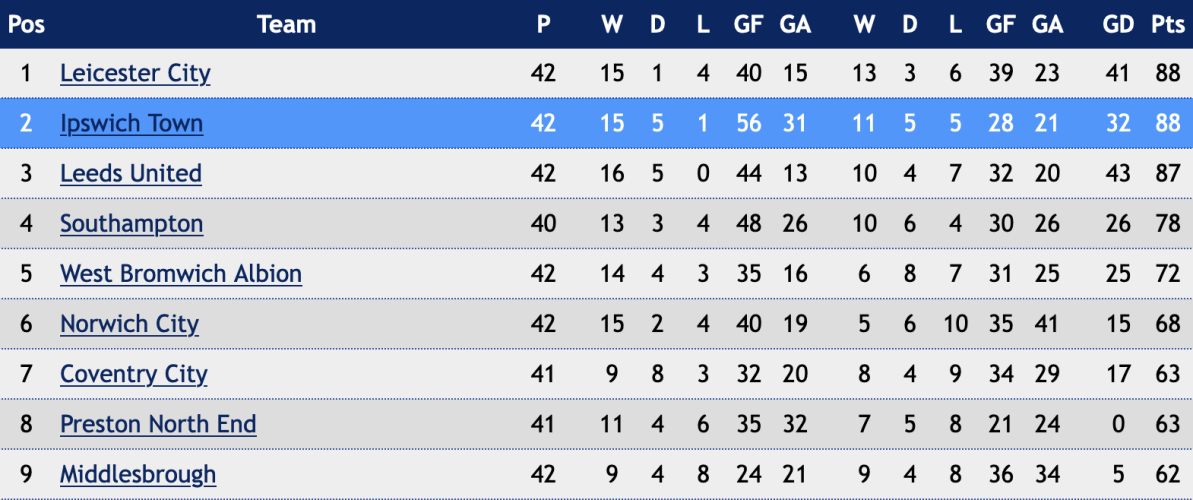Open the Ipswich Town team link
Screen dimensions: 1193x500
(x=132, y=123)
